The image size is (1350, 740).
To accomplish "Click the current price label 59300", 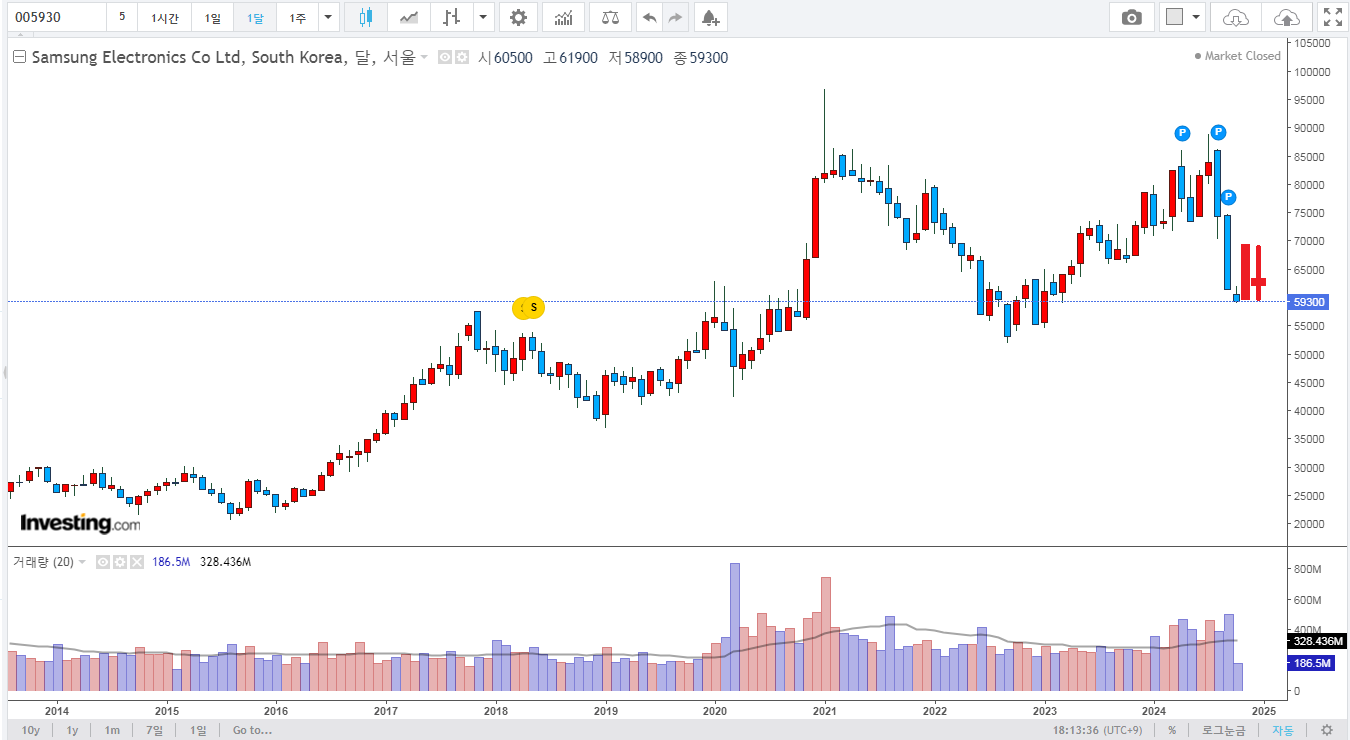I will tap(1309, 301).
